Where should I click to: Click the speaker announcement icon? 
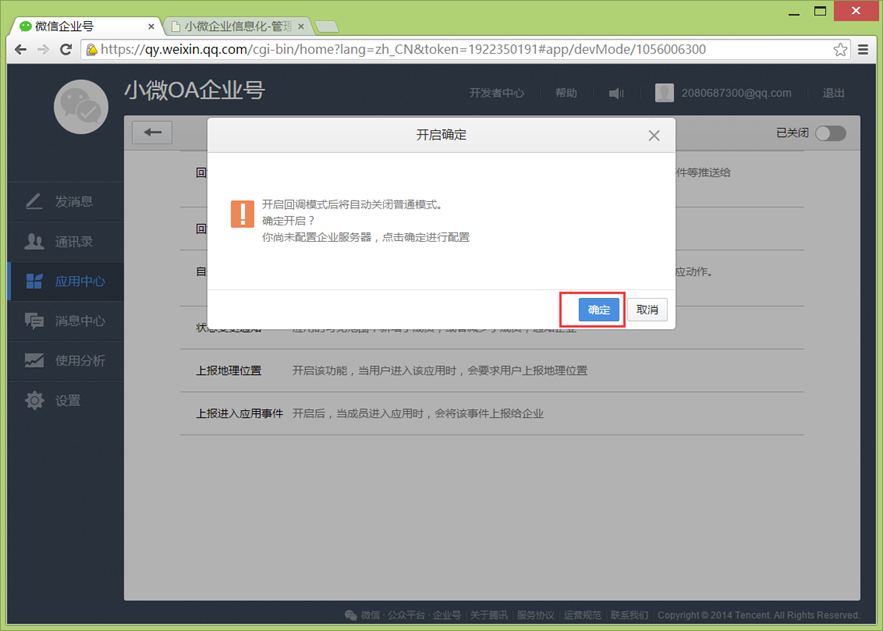(616, 93)
